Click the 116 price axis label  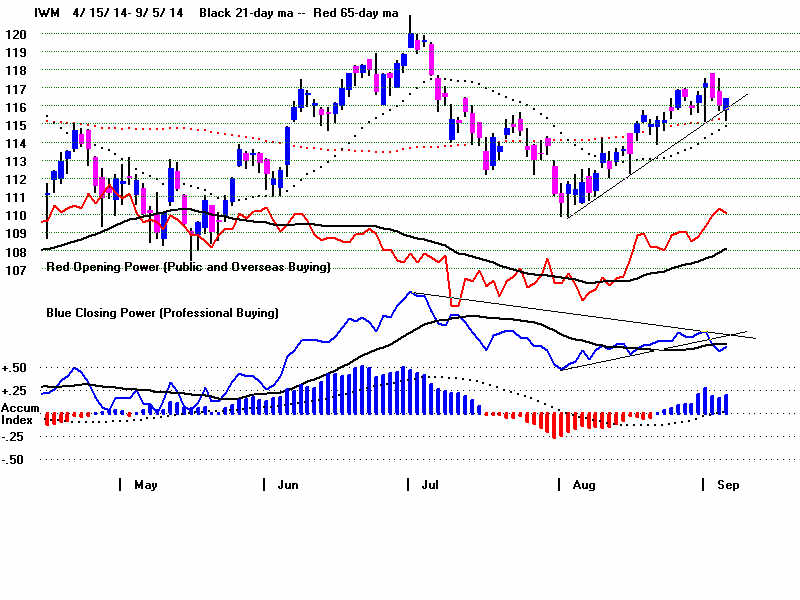15,107
